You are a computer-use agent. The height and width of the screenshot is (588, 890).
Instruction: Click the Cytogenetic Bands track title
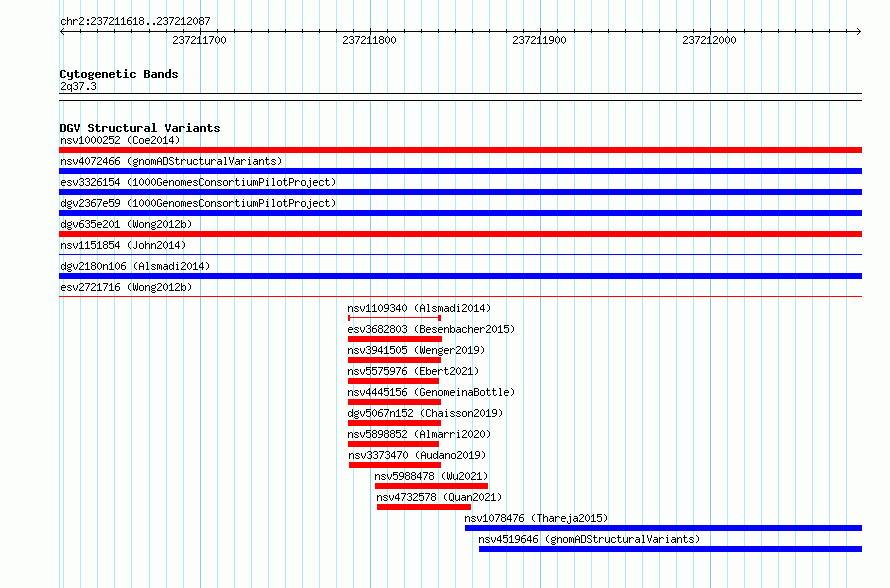pyautogui.click(x=119, y=74)
